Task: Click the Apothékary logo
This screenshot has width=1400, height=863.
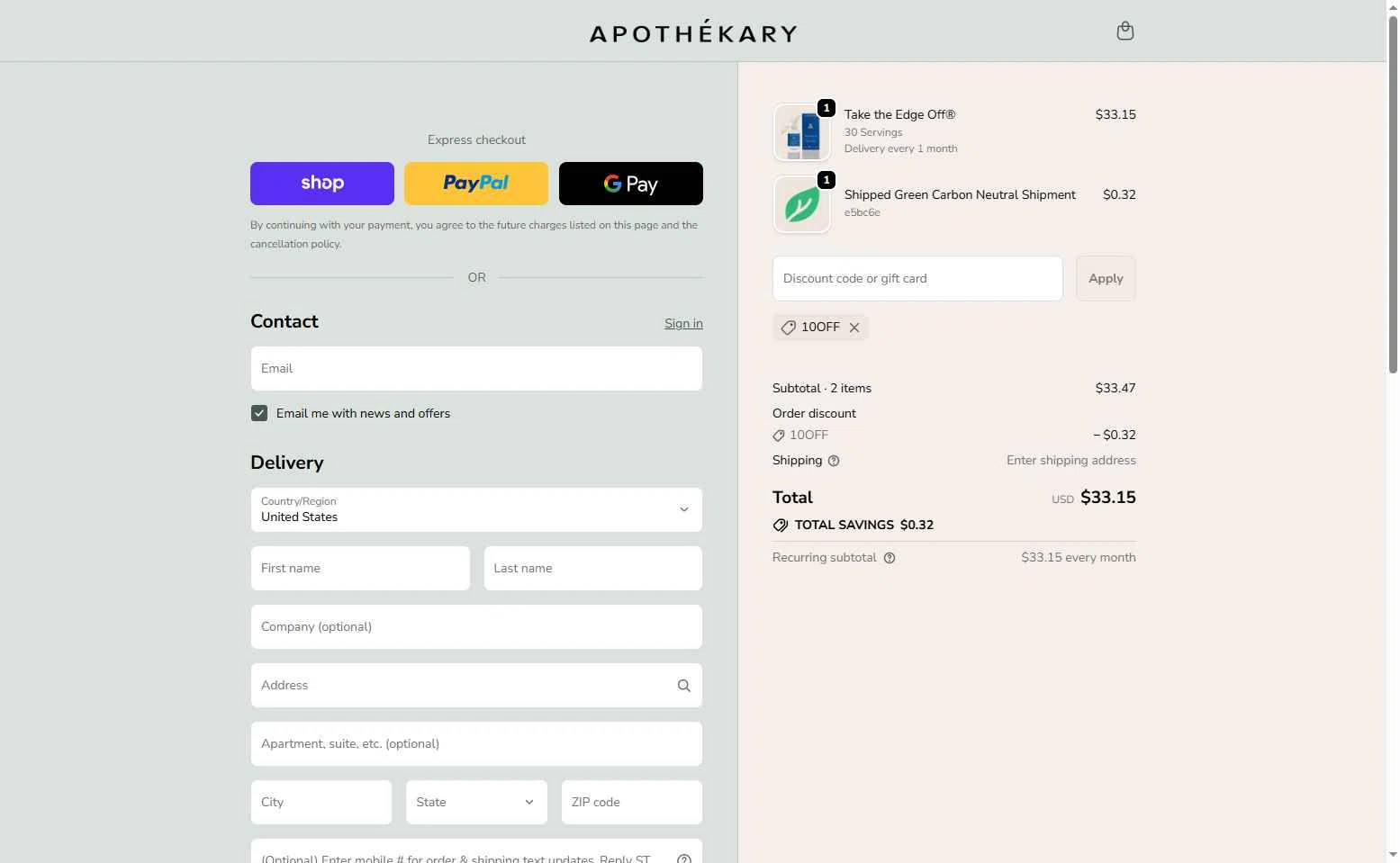Action: click(x=693, y=32)
